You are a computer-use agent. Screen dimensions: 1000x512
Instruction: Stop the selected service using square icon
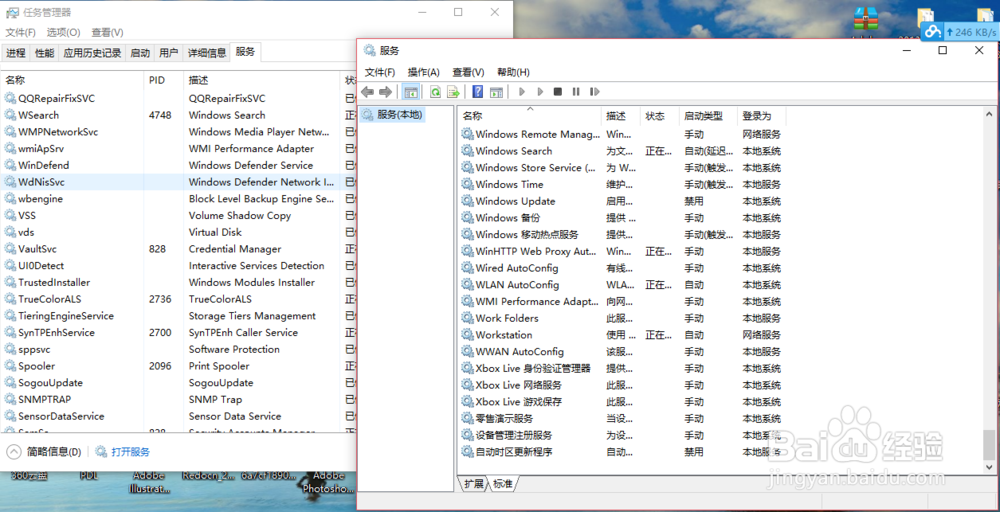[x=557, y=92]
